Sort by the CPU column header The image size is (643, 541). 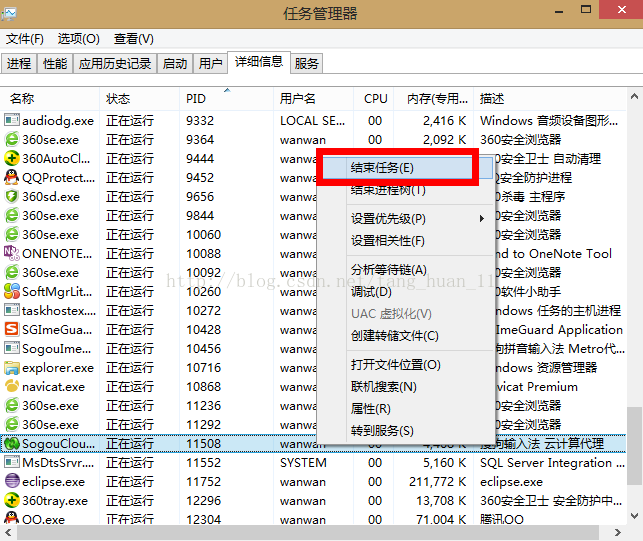coord(374,99)
